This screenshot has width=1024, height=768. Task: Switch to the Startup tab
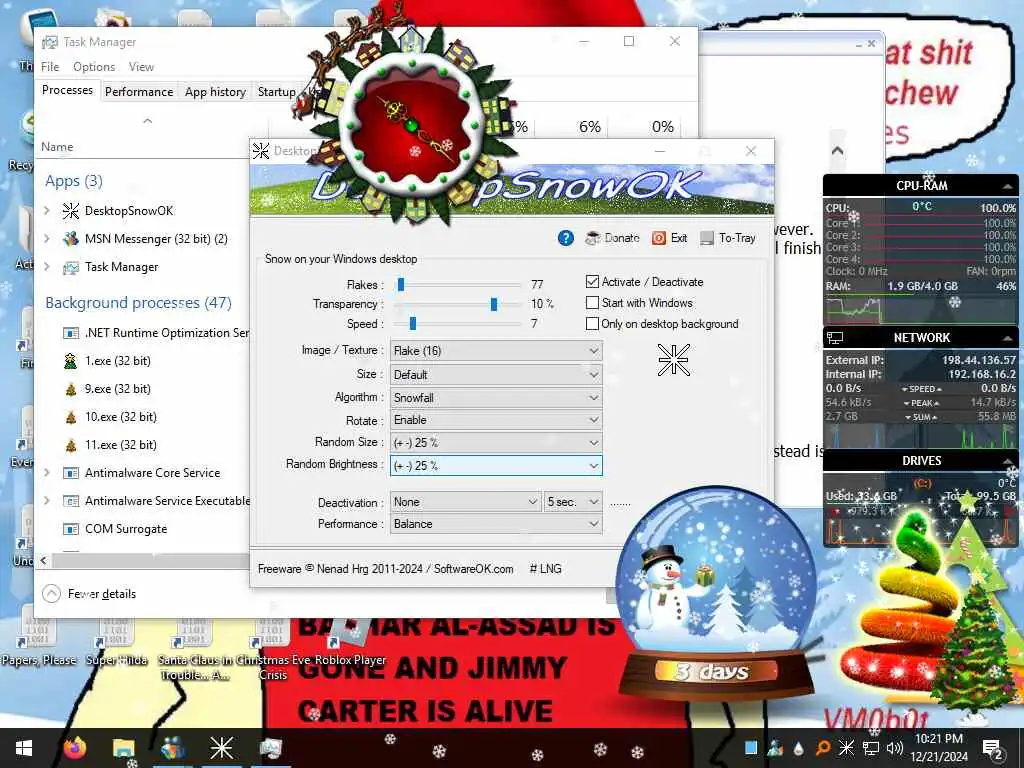tap(276, 92)
